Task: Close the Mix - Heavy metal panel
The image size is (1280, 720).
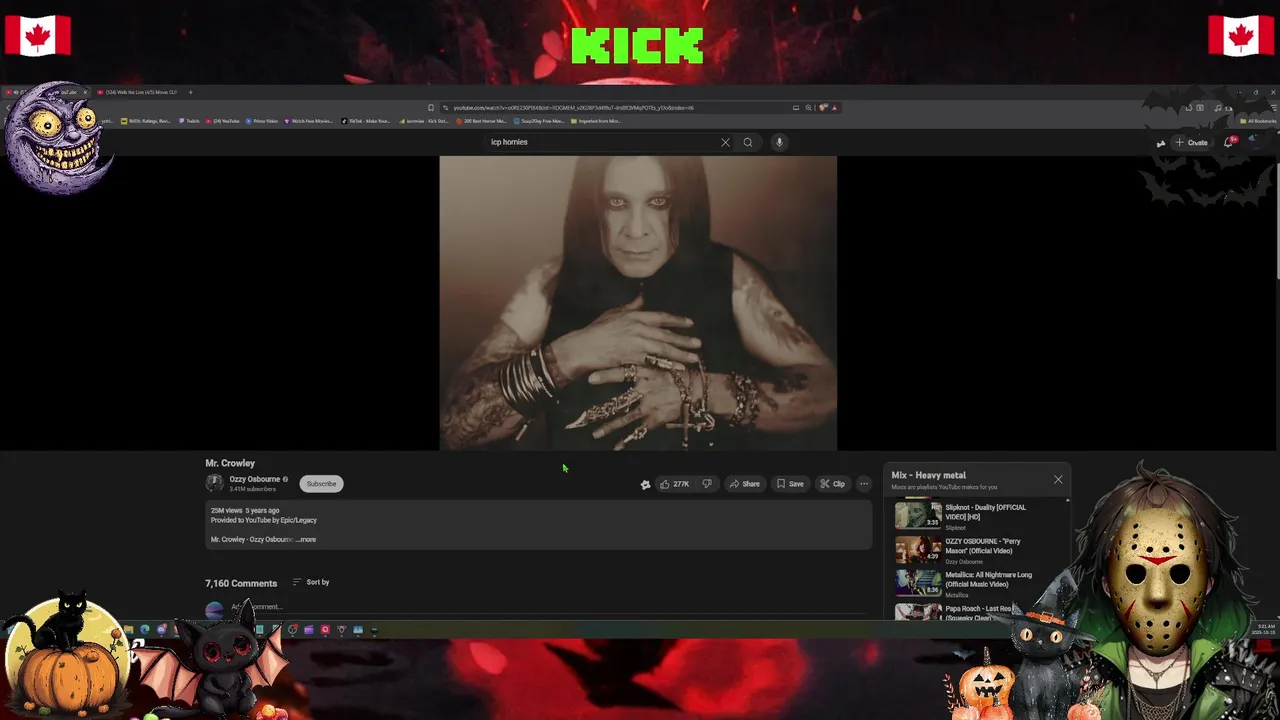Action: point(1058,480)
